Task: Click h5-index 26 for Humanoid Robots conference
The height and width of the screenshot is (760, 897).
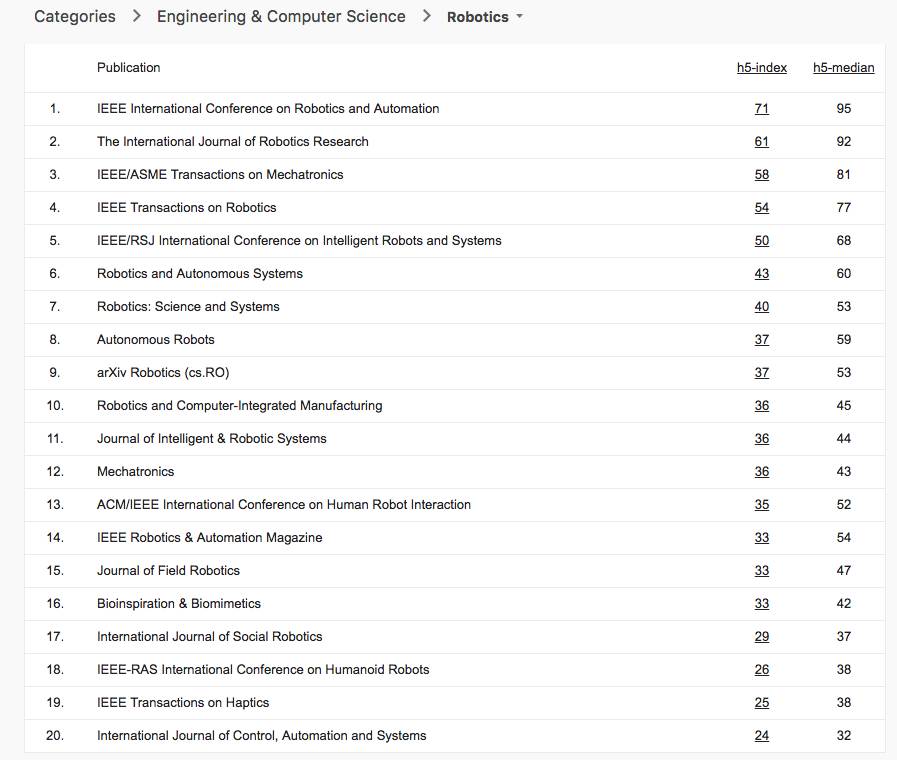Action: pos(762,669)
